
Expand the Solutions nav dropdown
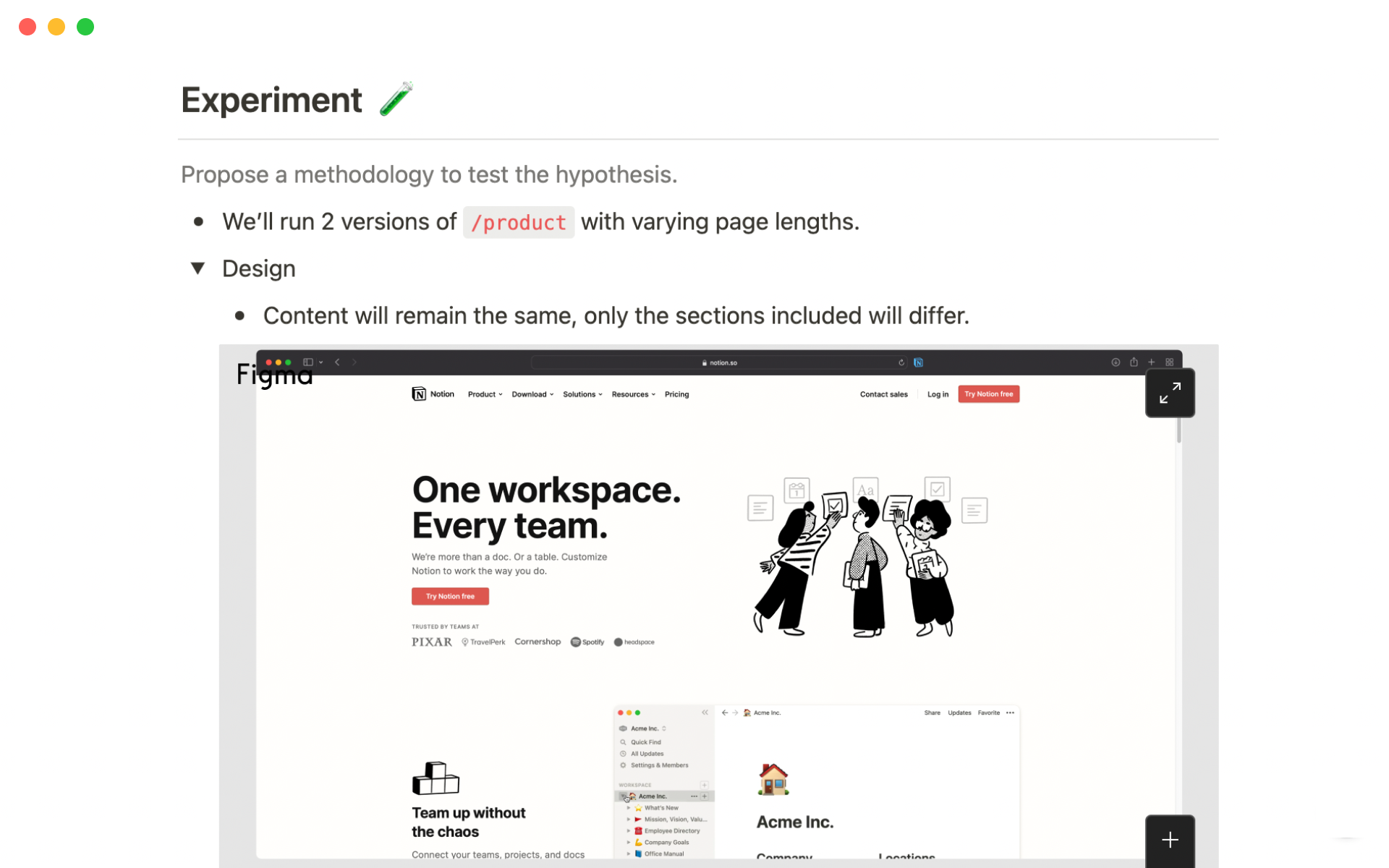click(x=582, y=394)
